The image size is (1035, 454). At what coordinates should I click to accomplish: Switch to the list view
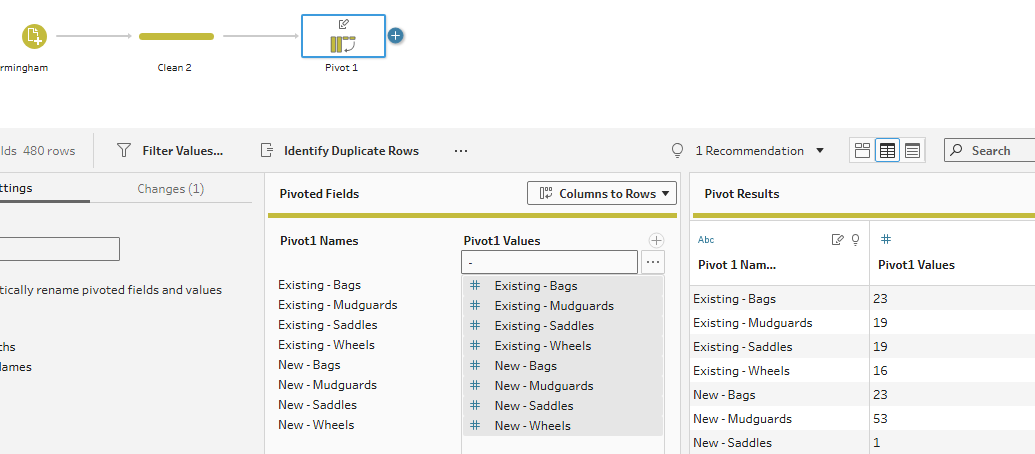(x=912, y=151)
